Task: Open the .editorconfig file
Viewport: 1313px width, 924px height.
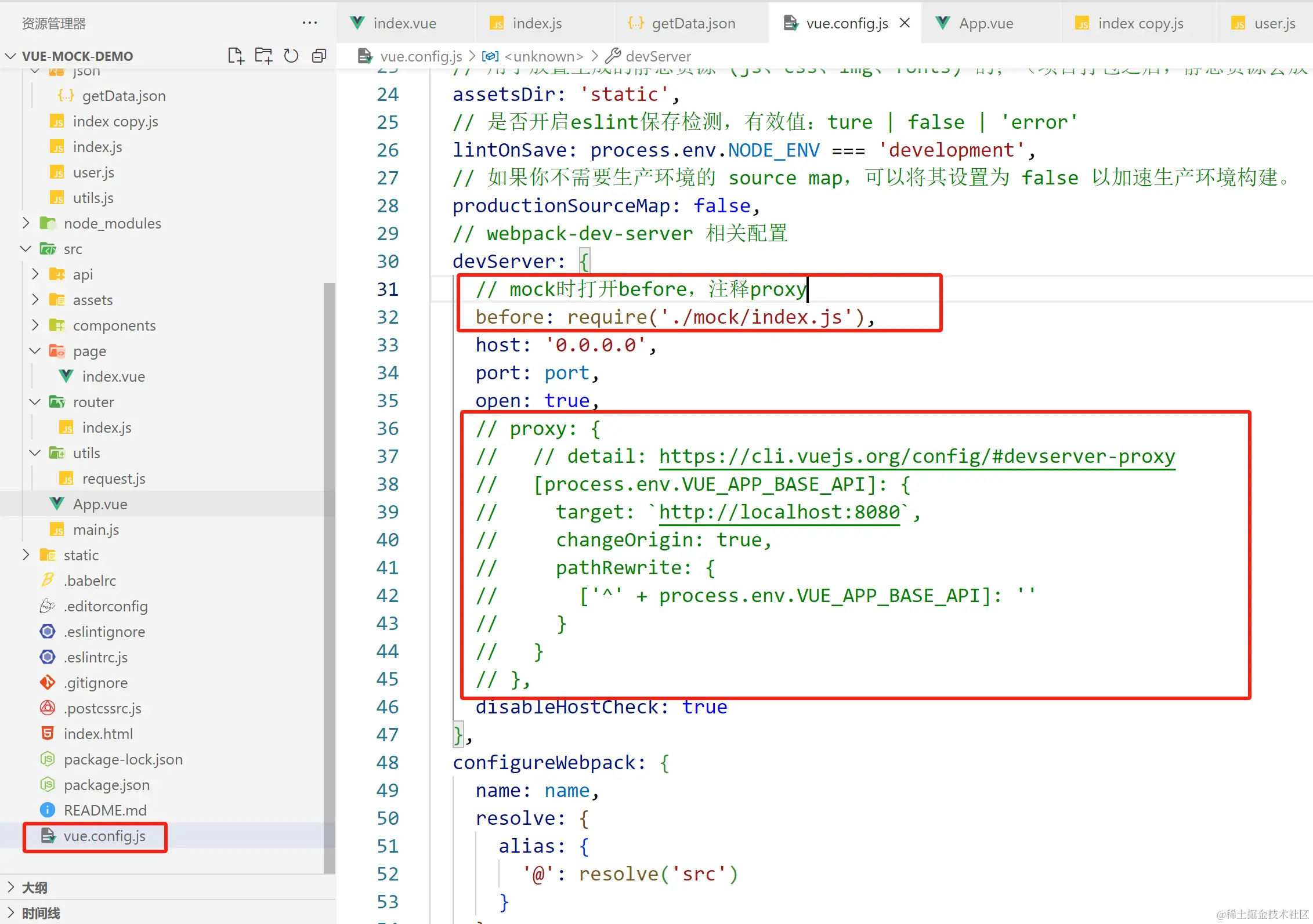Action: tap(106, 606)
